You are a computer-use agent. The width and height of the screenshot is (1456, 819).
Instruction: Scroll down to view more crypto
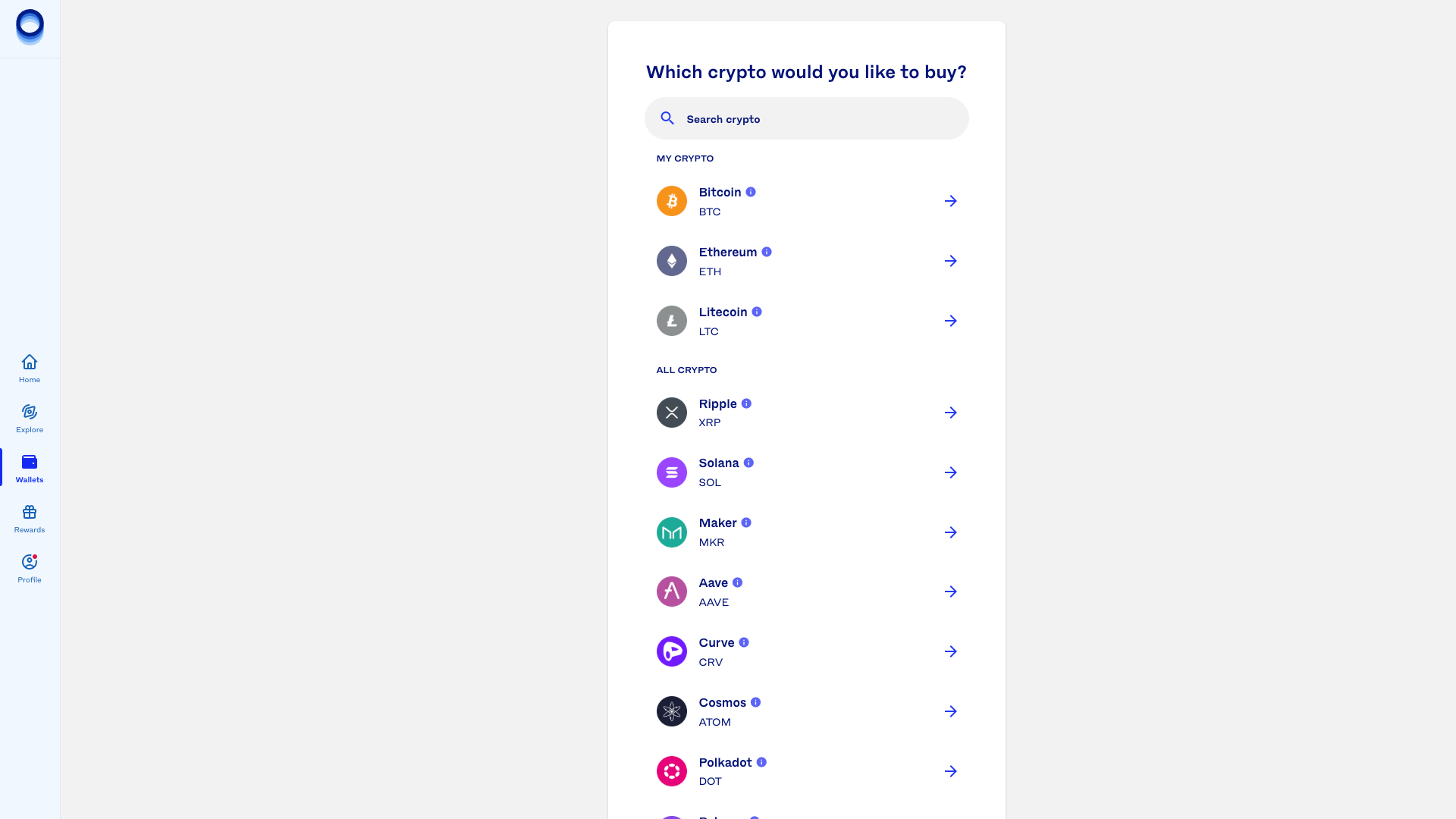[806, 500]
